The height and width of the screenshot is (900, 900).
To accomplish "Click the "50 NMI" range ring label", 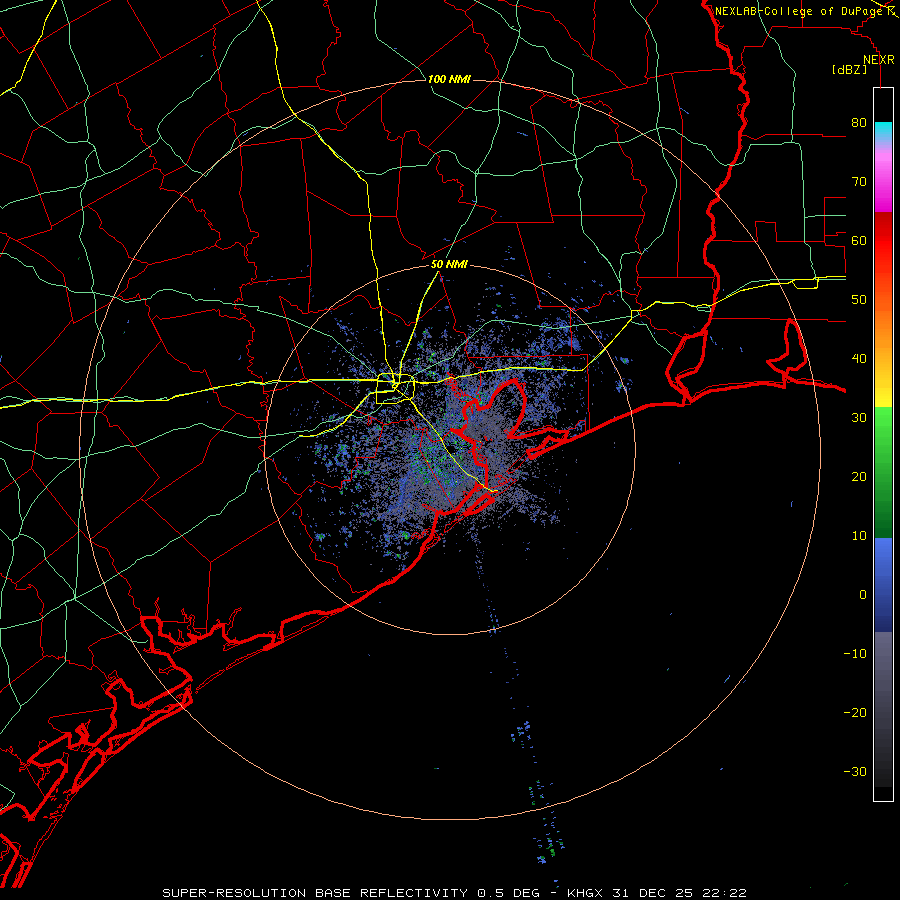I will 449,265.
